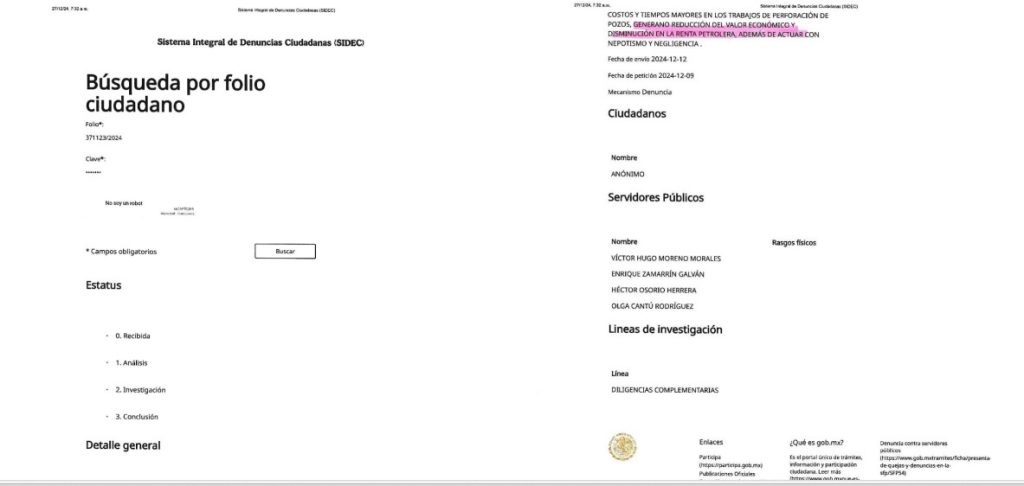Check the 'No soy un robot' captcha
This screenshot has width=1024, height=486.
[124, 203]
